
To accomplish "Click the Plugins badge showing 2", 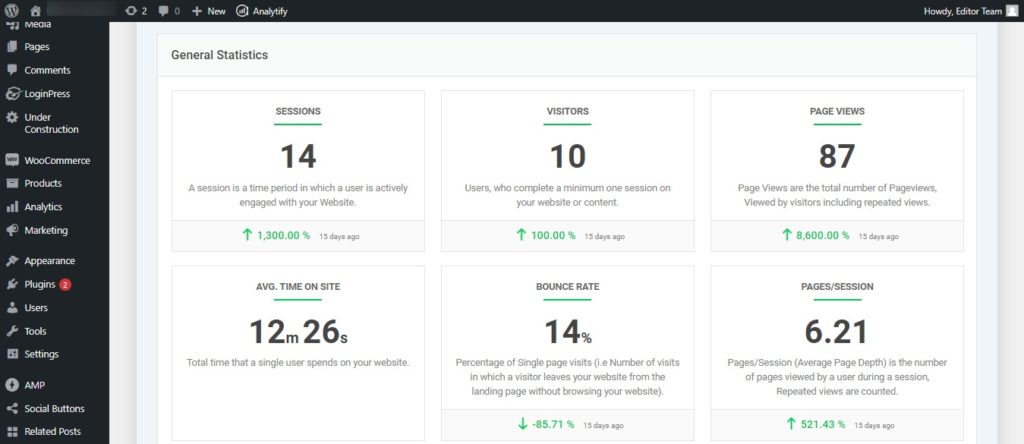I will [65, 285].
